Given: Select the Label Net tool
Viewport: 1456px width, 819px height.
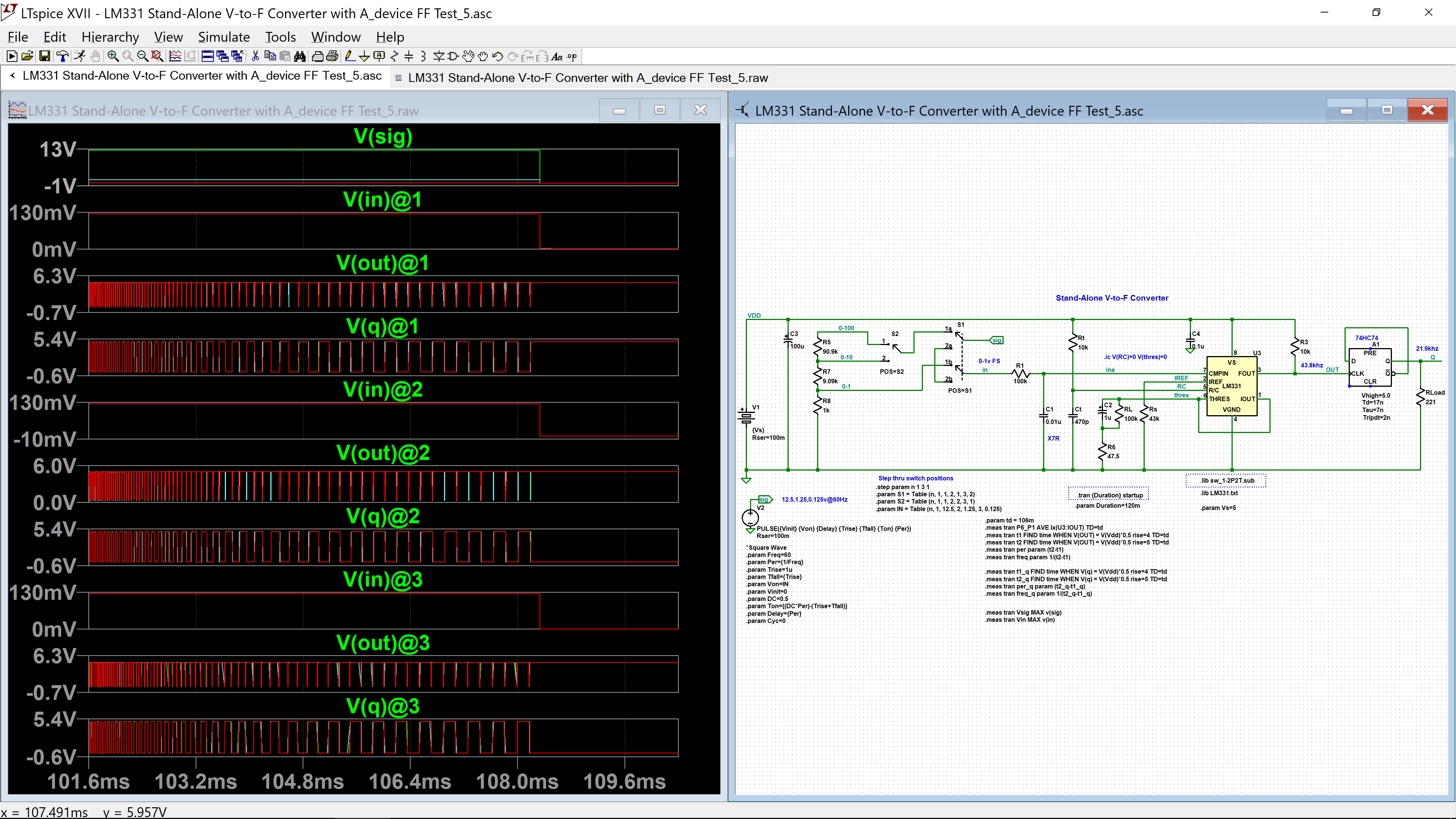Looking at the screenshot, I should [x=379, y=56].
